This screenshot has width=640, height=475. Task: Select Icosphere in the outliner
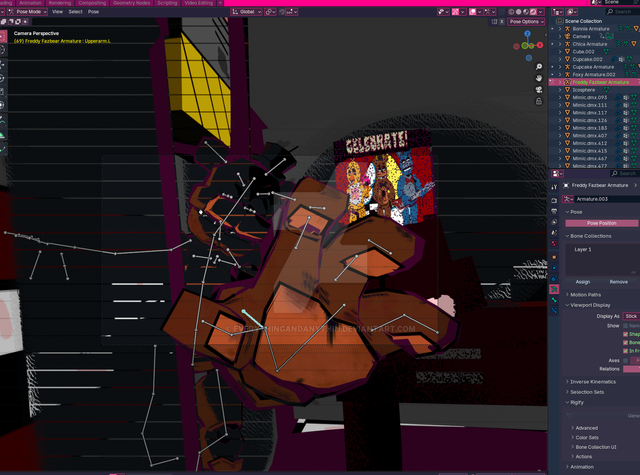pyautogui.click(x=583, y=90)
